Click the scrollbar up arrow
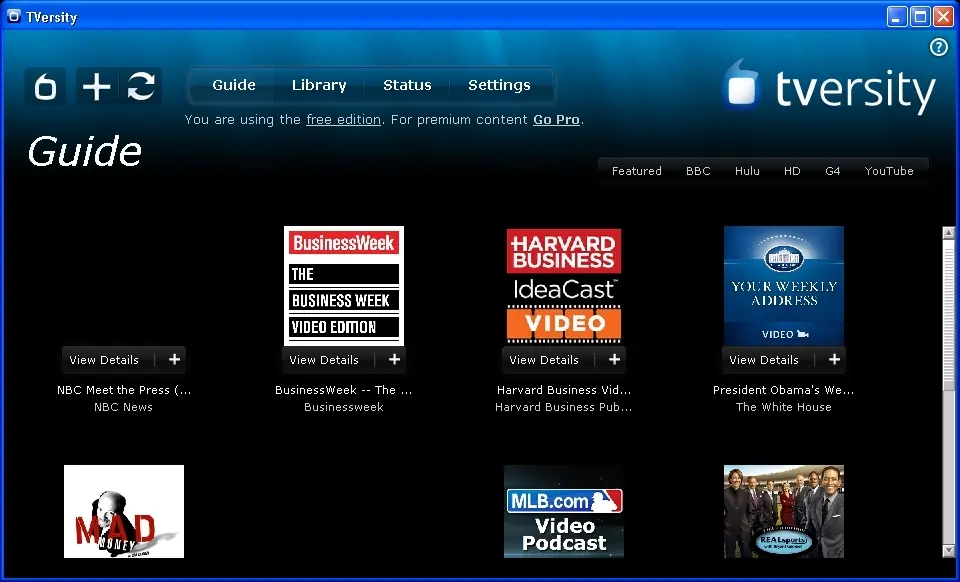The image size is (960, 582). pos(948,233)
